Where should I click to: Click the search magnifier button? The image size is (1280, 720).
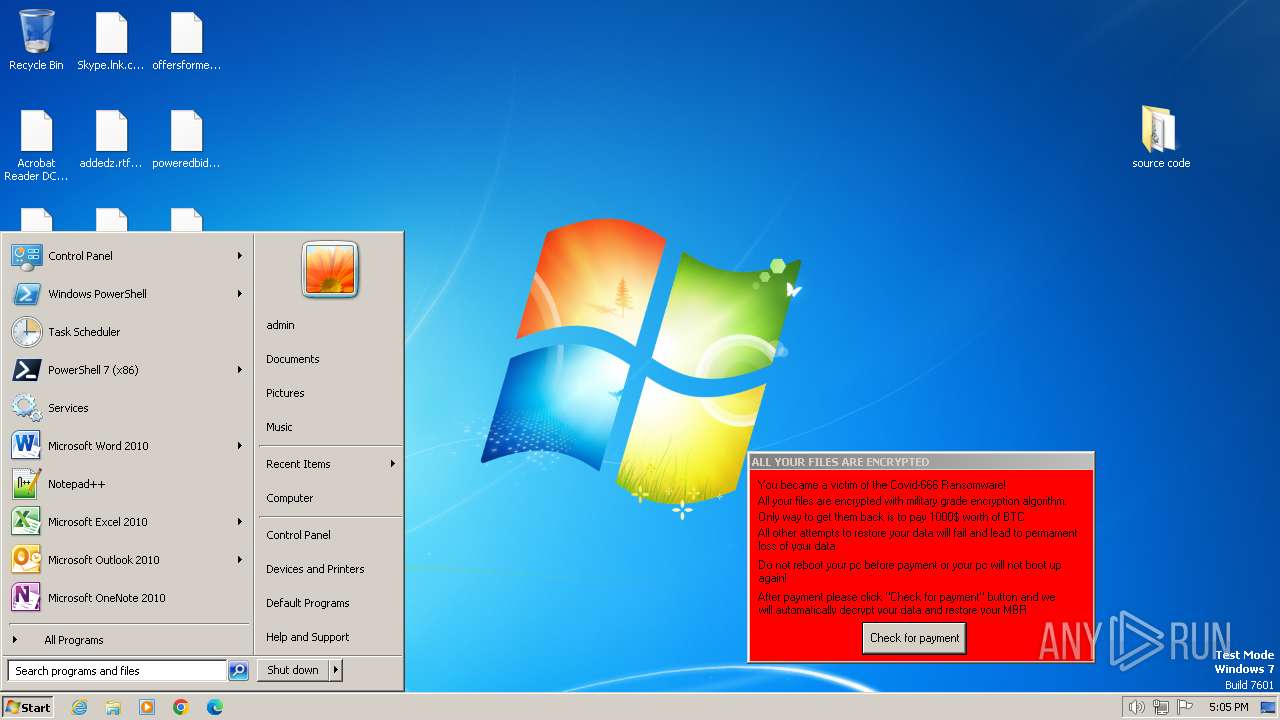(x=238, y=671)
